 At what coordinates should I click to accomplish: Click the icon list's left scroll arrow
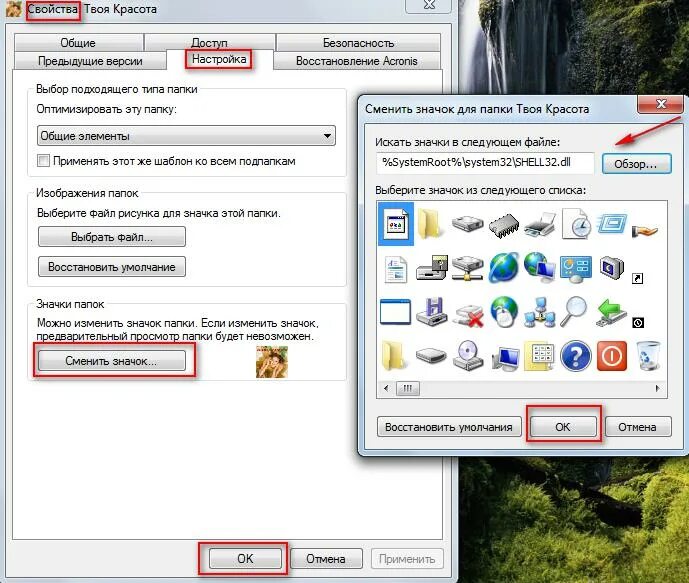(386, 388)
